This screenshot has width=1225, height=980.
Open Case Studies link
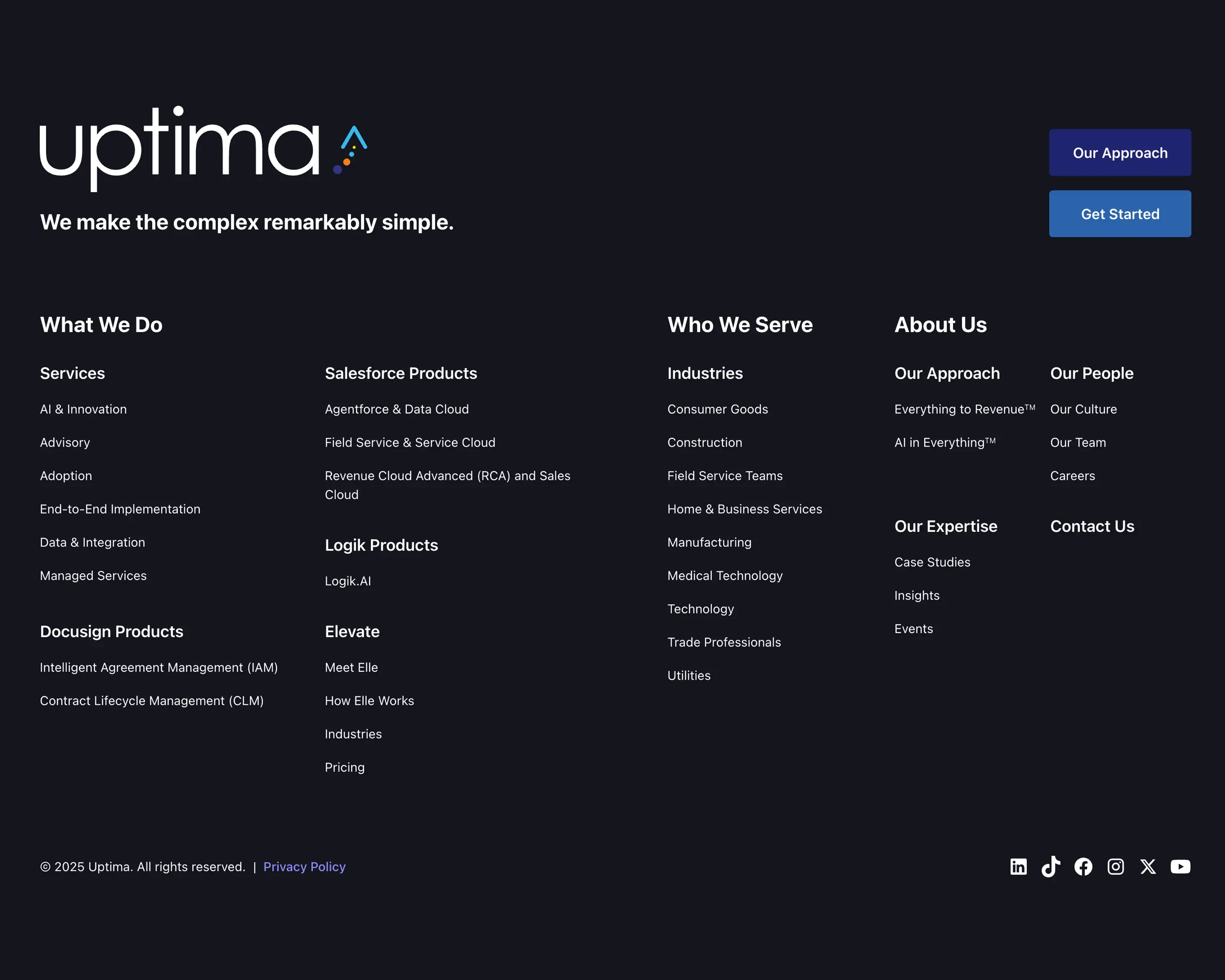932,562
